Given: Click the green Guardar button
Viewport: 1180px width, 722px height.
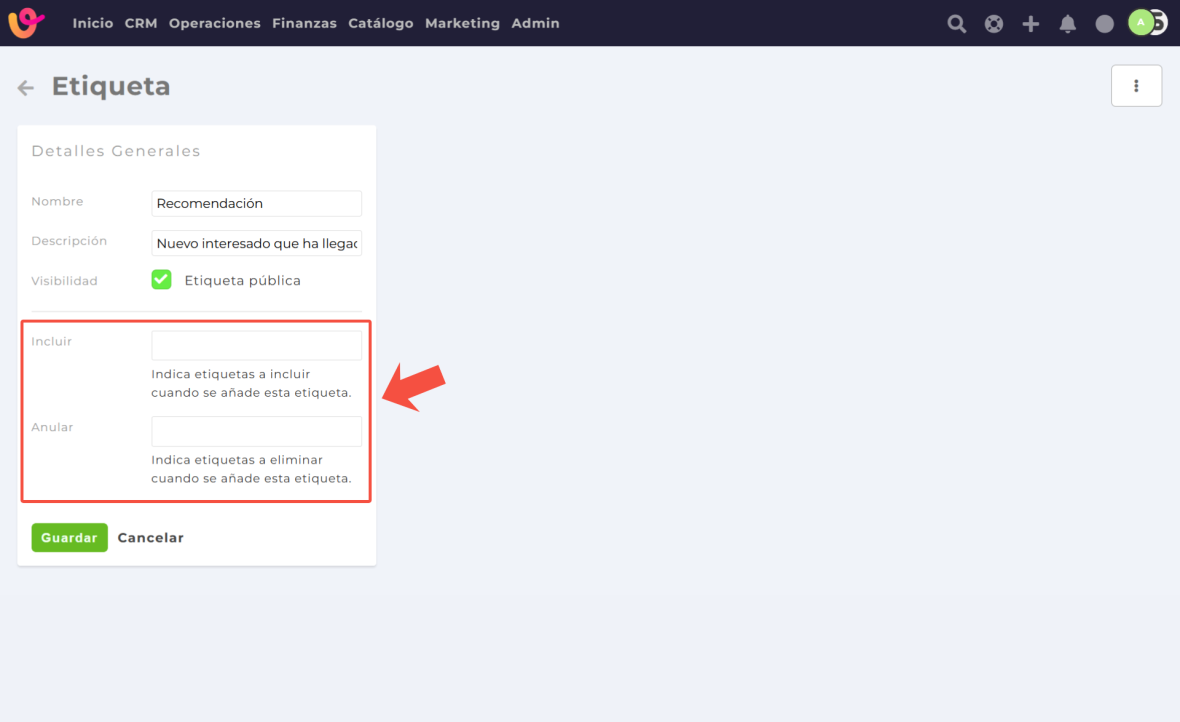Looking at the screenshot, I should pyautogui.click(x=69, y=538).
